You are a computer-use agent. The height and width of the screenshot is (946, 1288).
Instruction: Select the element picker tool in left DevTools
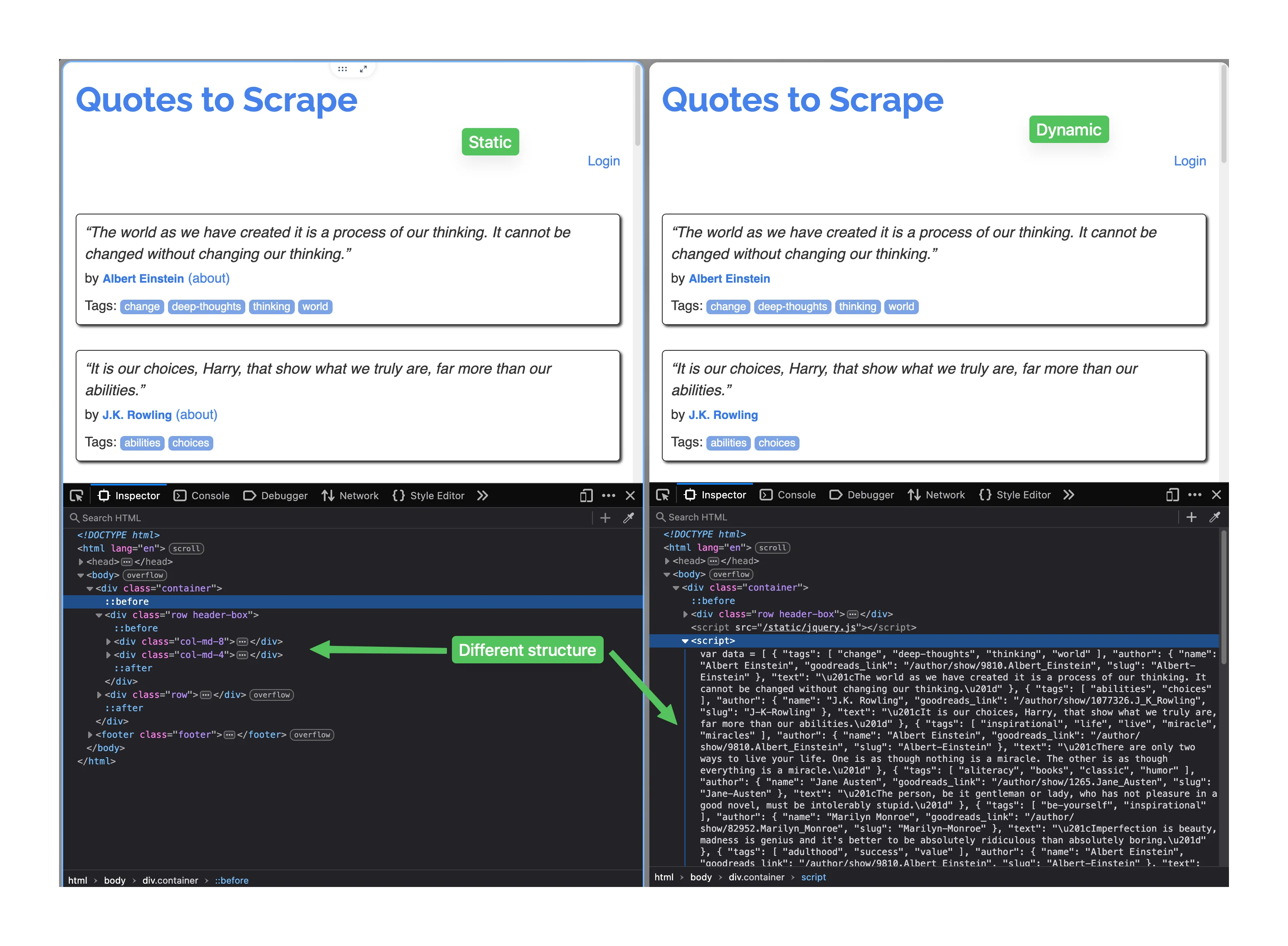[x=77, y=496]
